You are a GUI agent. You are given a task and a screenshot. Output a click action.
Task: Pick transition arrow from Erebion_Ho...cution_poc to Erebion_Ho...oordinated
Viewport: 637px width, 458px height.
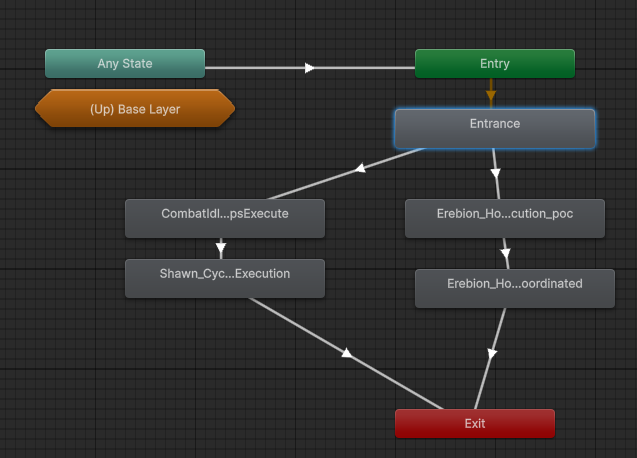click(x=506, y=253)
